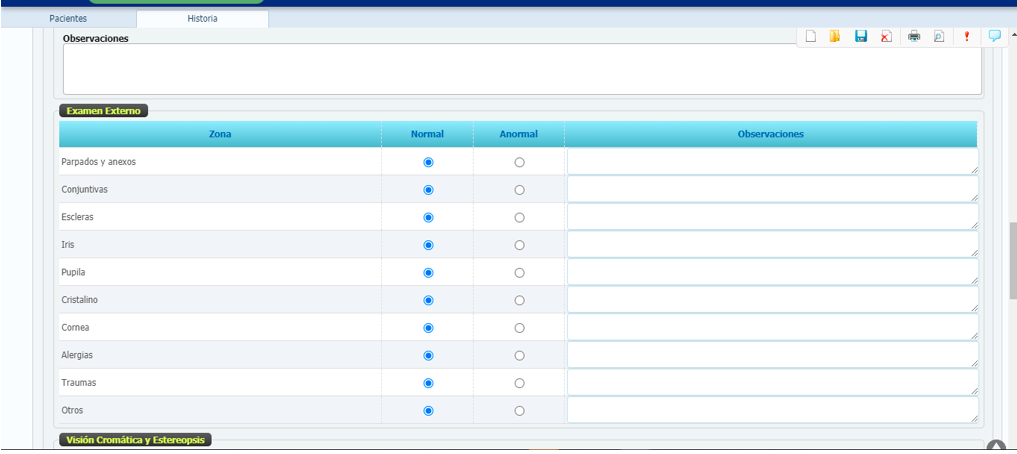Click the delete document red X icon
This screenshot has width=1017, height=454.
(x=886, y=37)
